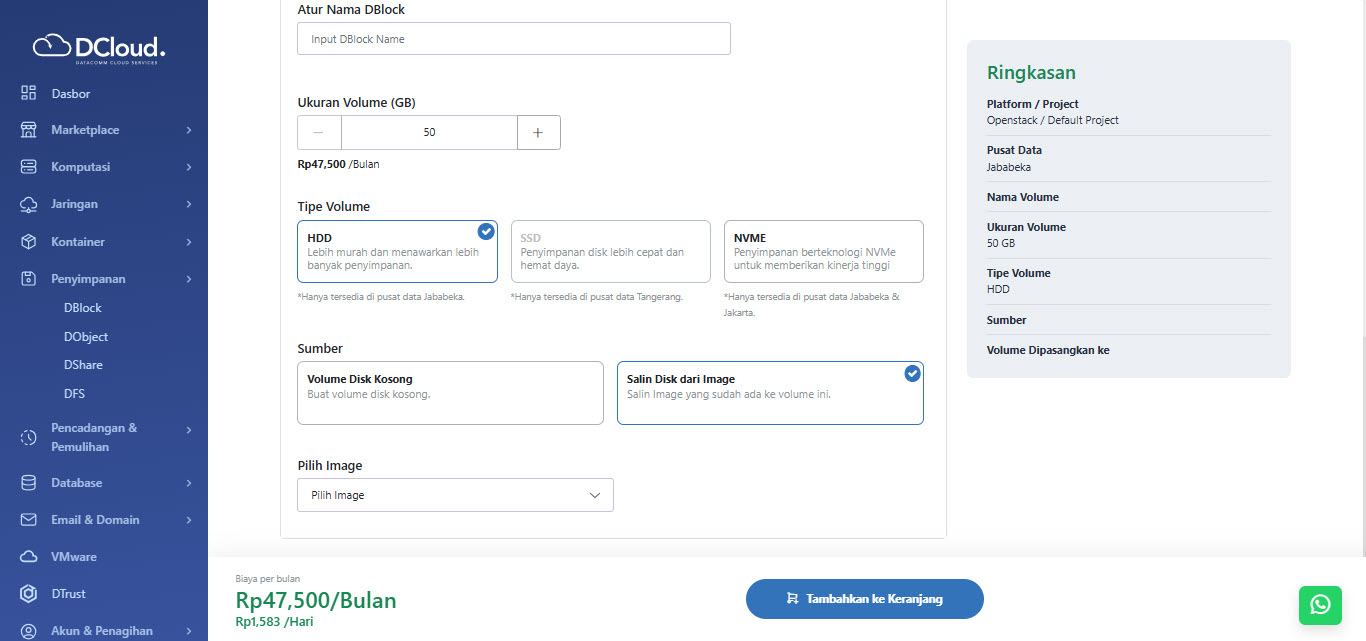Select the HDD volume type
This screenshot has height=641, width=1366.
point(397,252)
